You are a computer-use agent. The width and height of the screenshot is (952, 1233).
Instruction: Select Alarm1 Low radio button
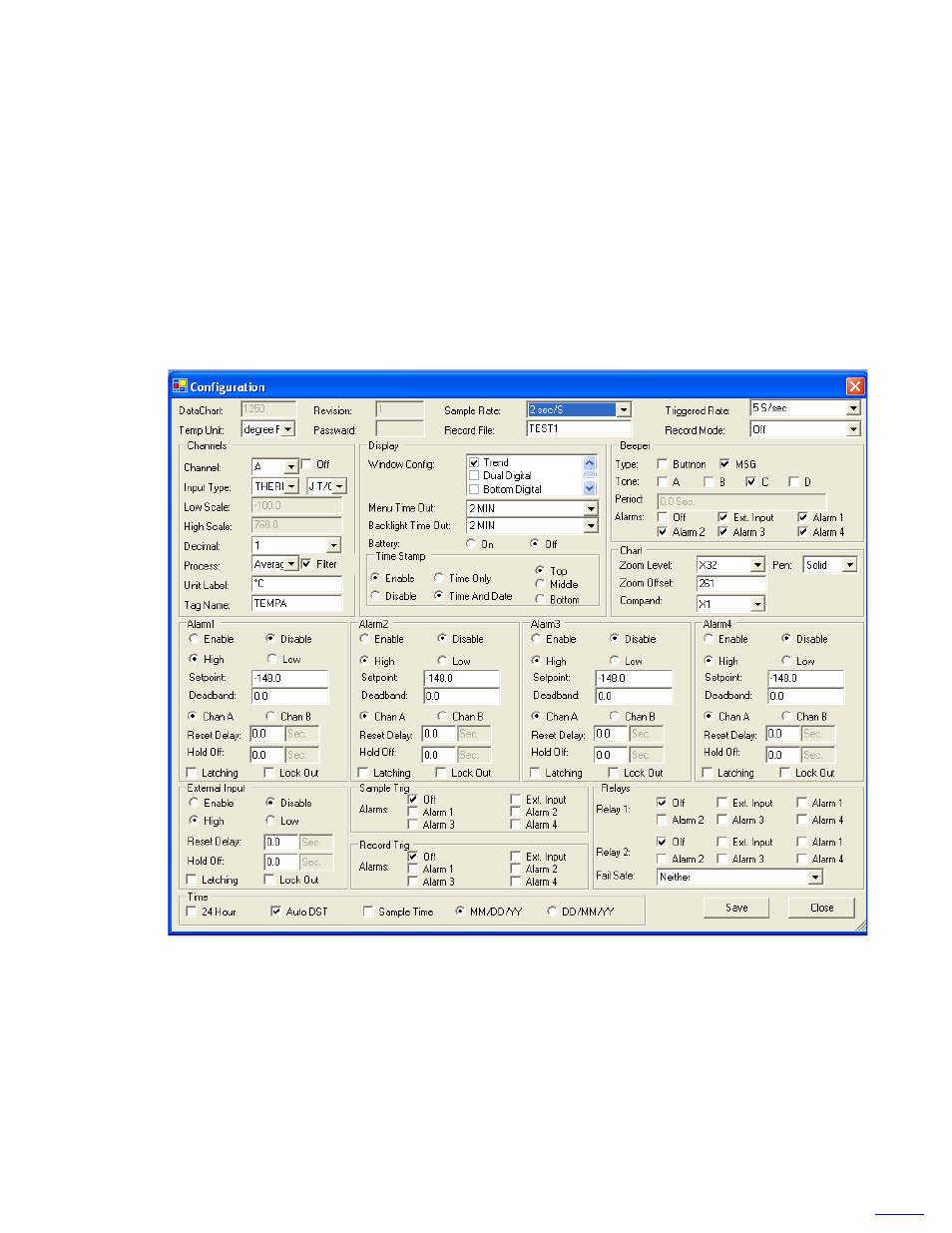271,659
